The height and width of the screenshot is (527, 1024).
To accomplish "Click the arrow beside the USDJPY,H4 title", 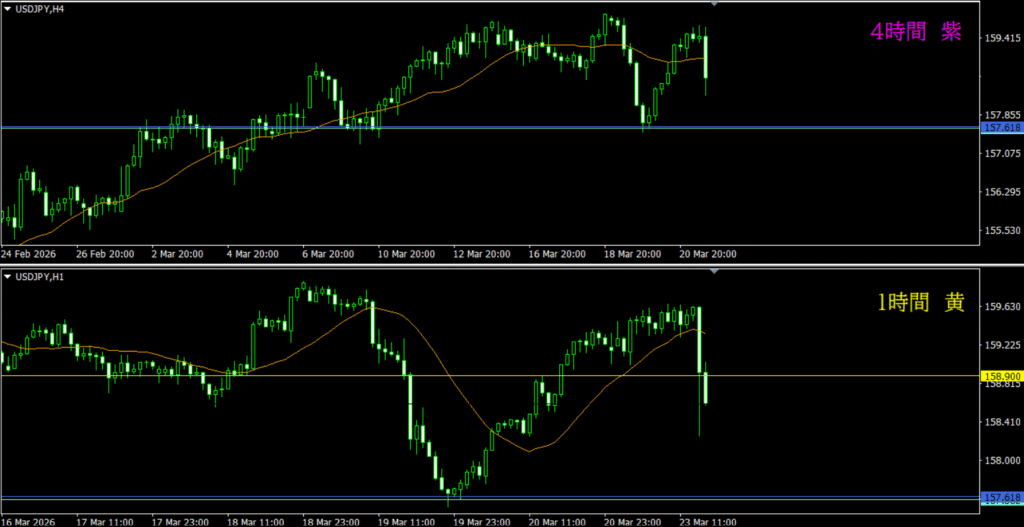I will coord(7,10).
